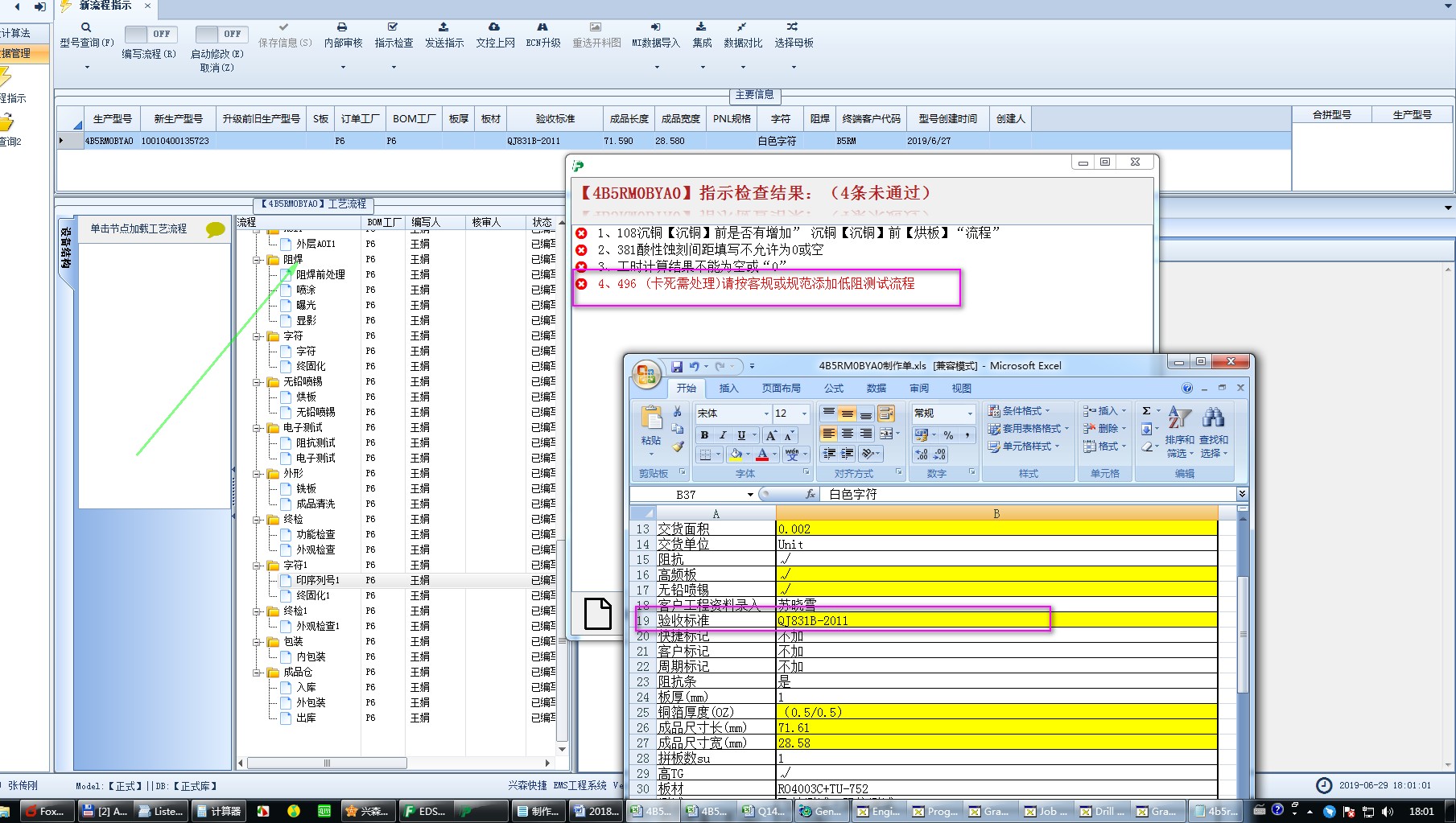Save the Excel workbook via quick access
This screenshot has width=1456, height=823.
pos(677,366)
